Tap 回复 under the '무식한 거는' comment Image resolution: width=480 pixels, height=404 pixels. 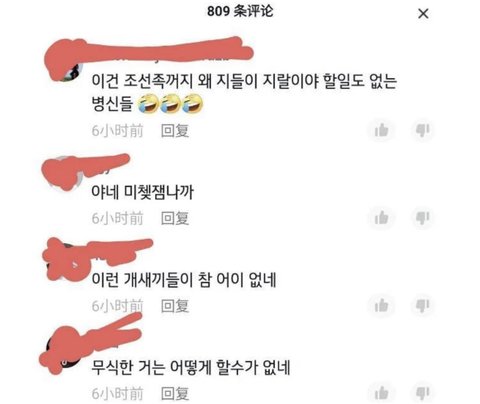coord(175,394)
